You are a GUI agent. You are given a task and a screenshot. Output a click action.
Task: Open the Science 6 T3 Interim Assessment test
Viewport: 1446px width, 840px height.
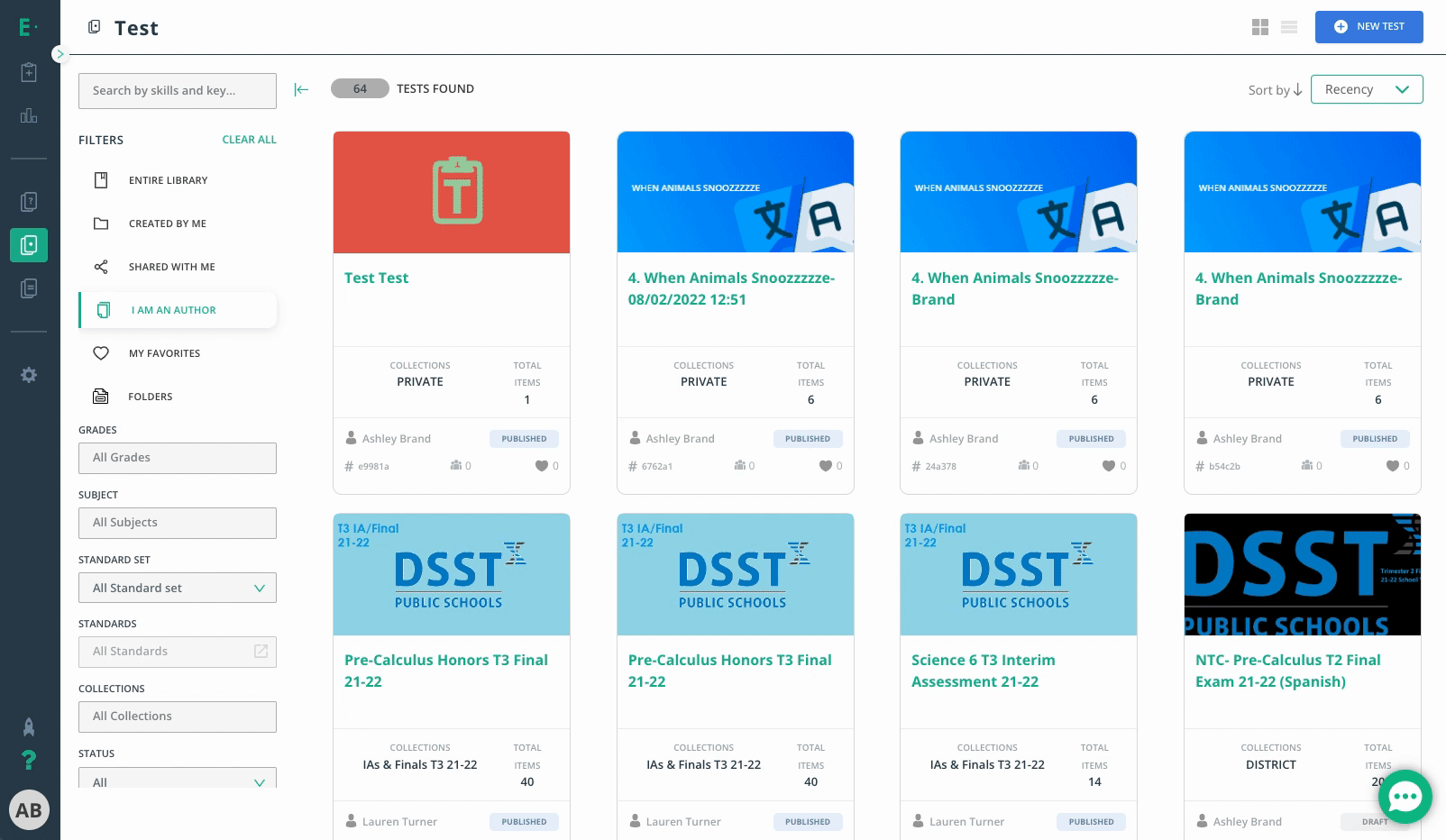point(983,671)
